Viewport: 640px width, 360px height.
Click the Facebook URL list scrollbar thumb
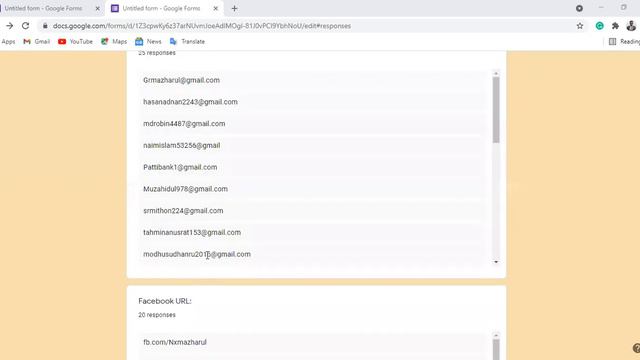point(496,350)
